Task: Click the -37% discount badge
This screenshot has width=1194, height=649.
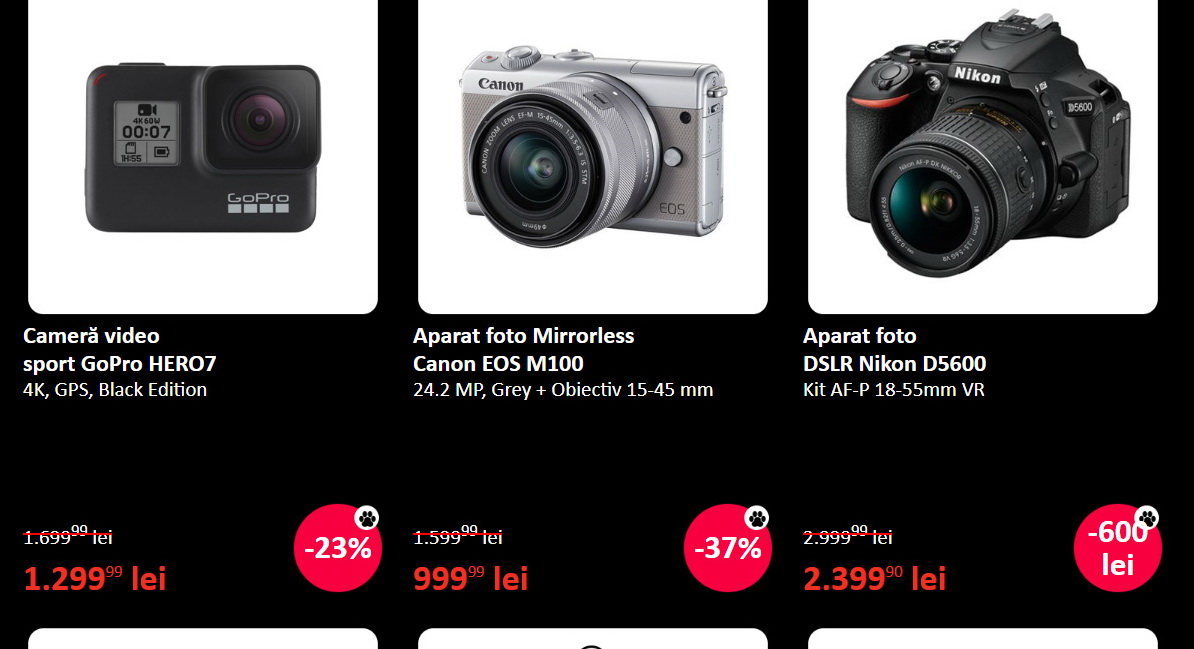Action: pyautogui.click(x=727, y=548)
